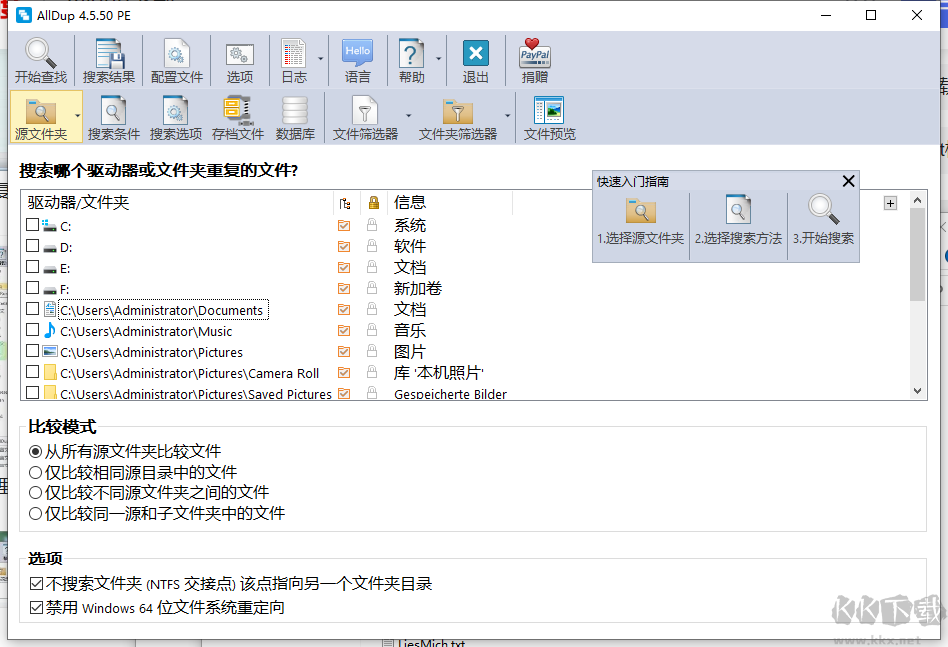Open the 文件预览 file preview panel
This screenshot has height=647, width=948.
coord(548,115)
